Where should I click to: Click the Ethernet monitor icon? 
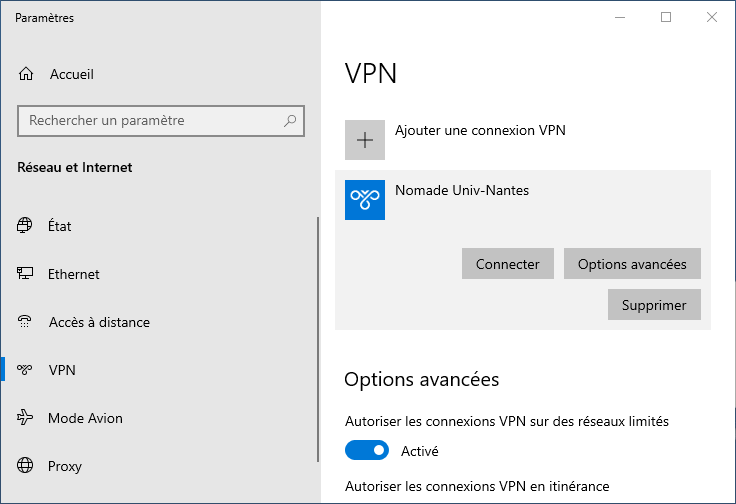pyautogui.click(x=26, y=274)
